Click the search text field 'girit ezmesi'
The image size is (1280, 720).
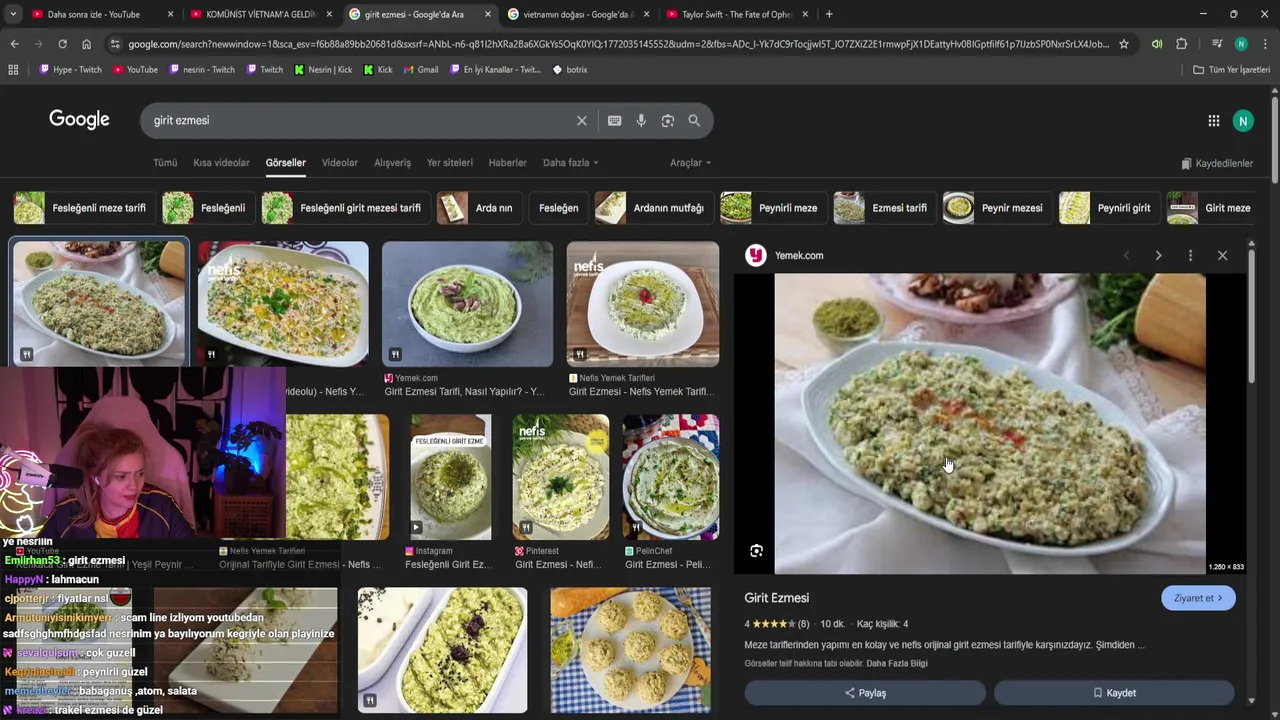360,121
